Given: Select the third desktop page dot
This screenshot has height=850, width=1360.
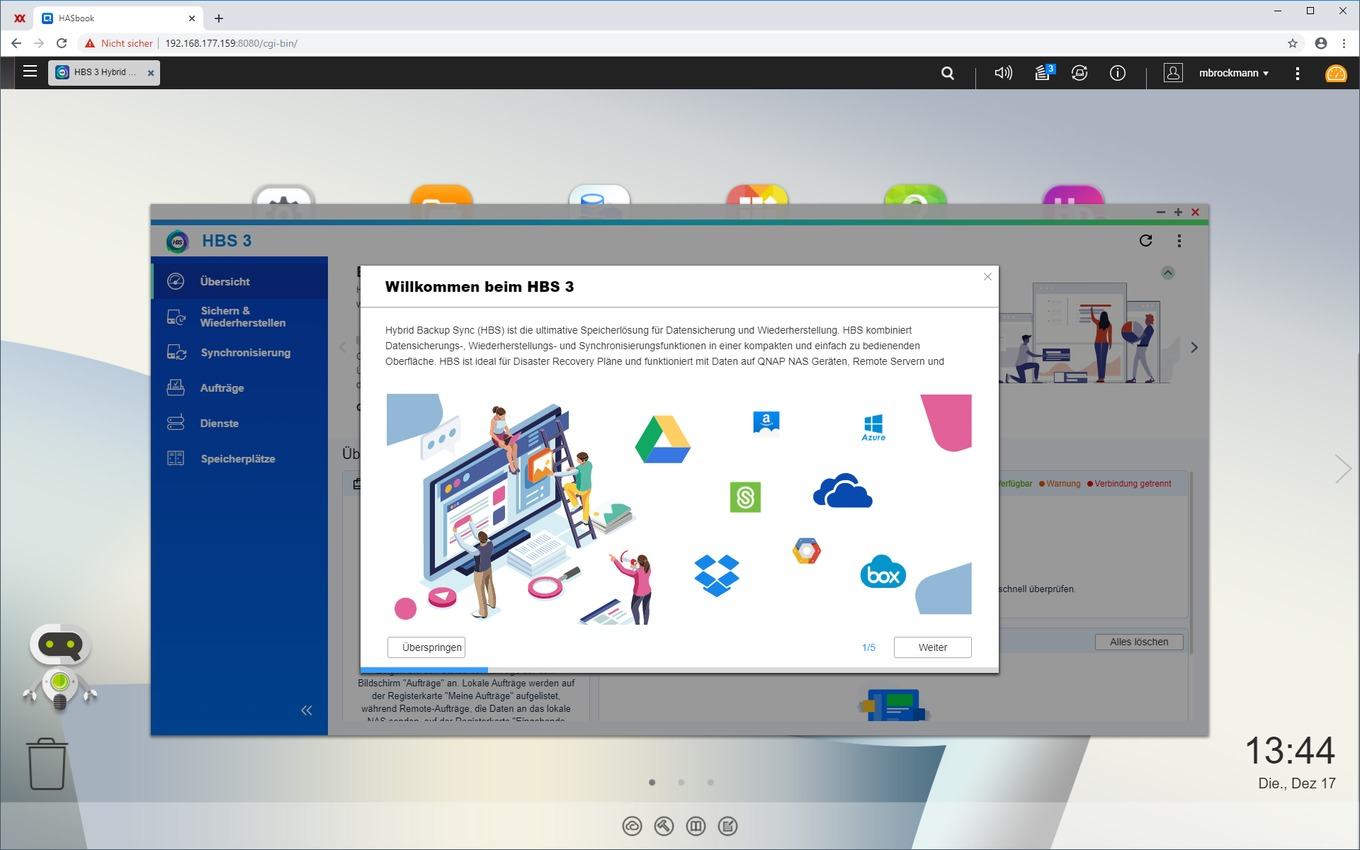Looking at the screenshot, I should 710,782.
